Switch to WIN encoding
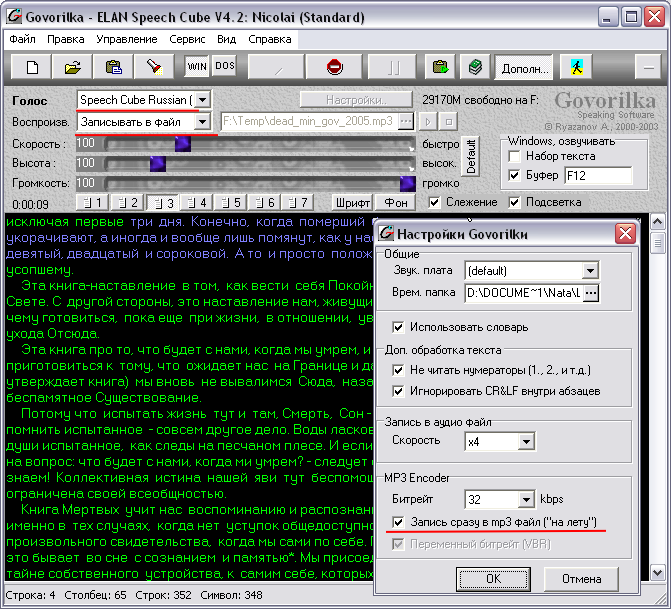671x609 pixels. pyautogui.click(x=197, y=66)
